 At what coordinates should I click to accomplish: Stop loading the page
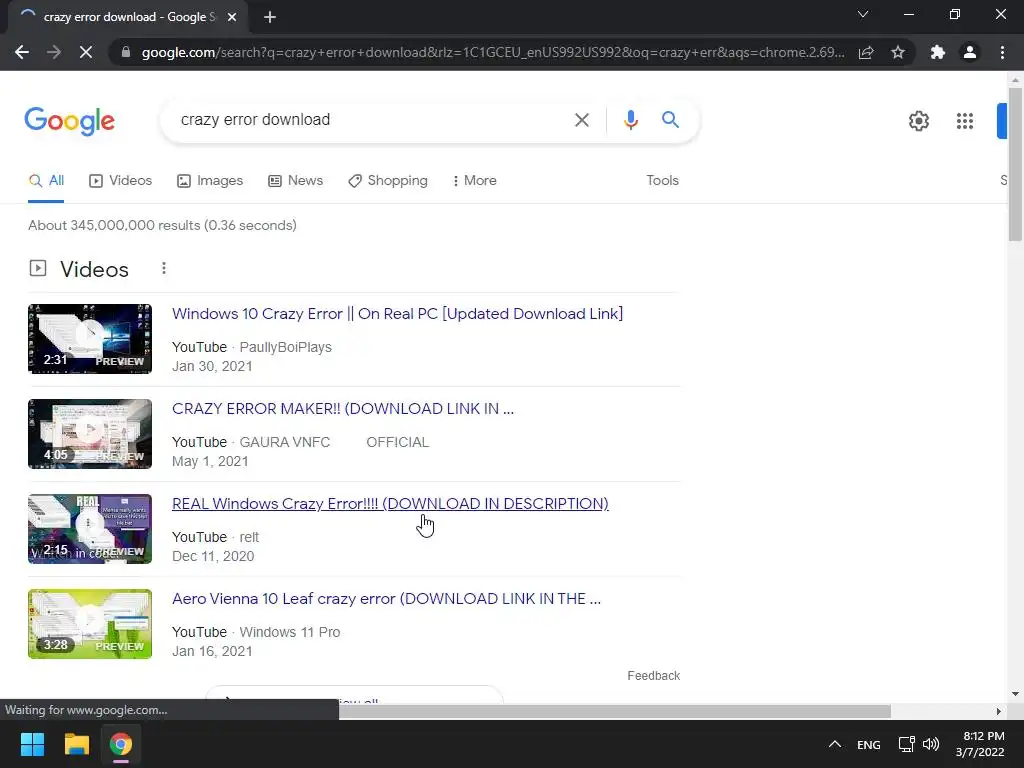86,52
